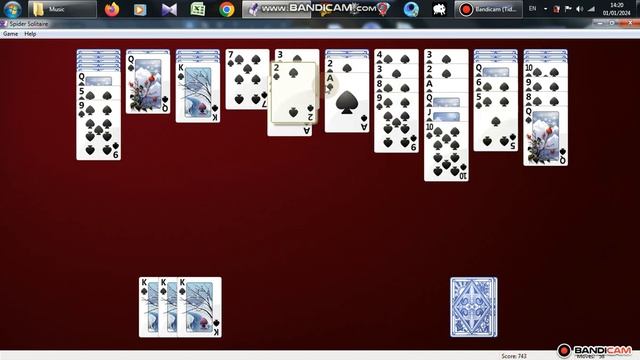640x360 pixels.
Task: Select the 10 of spades in last column
Action: 545,70
